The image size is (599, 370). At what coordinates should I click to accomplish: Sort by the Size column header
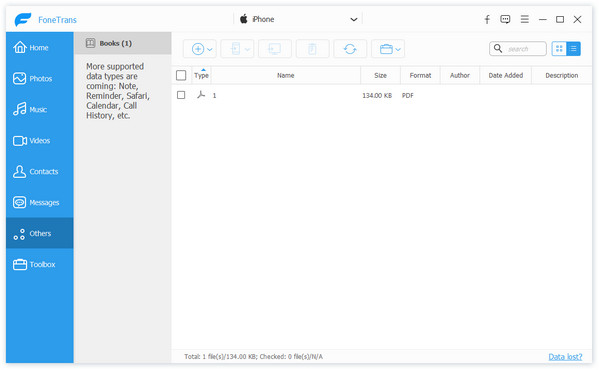point(380,75)
